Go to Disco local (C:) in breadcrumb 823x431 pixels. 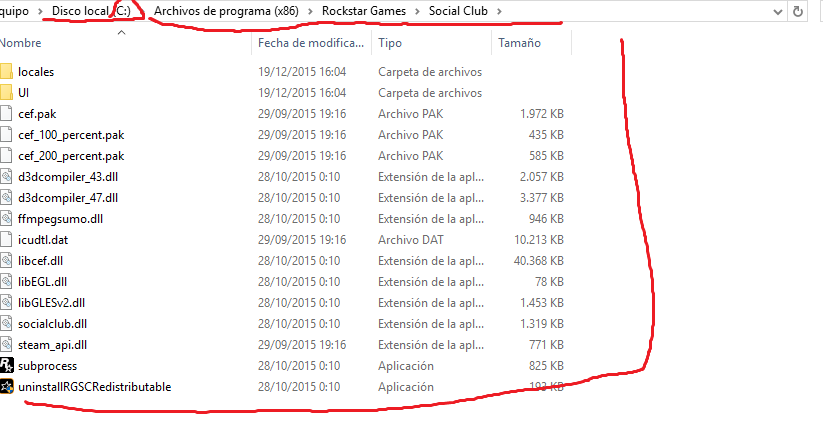point(91,11)
